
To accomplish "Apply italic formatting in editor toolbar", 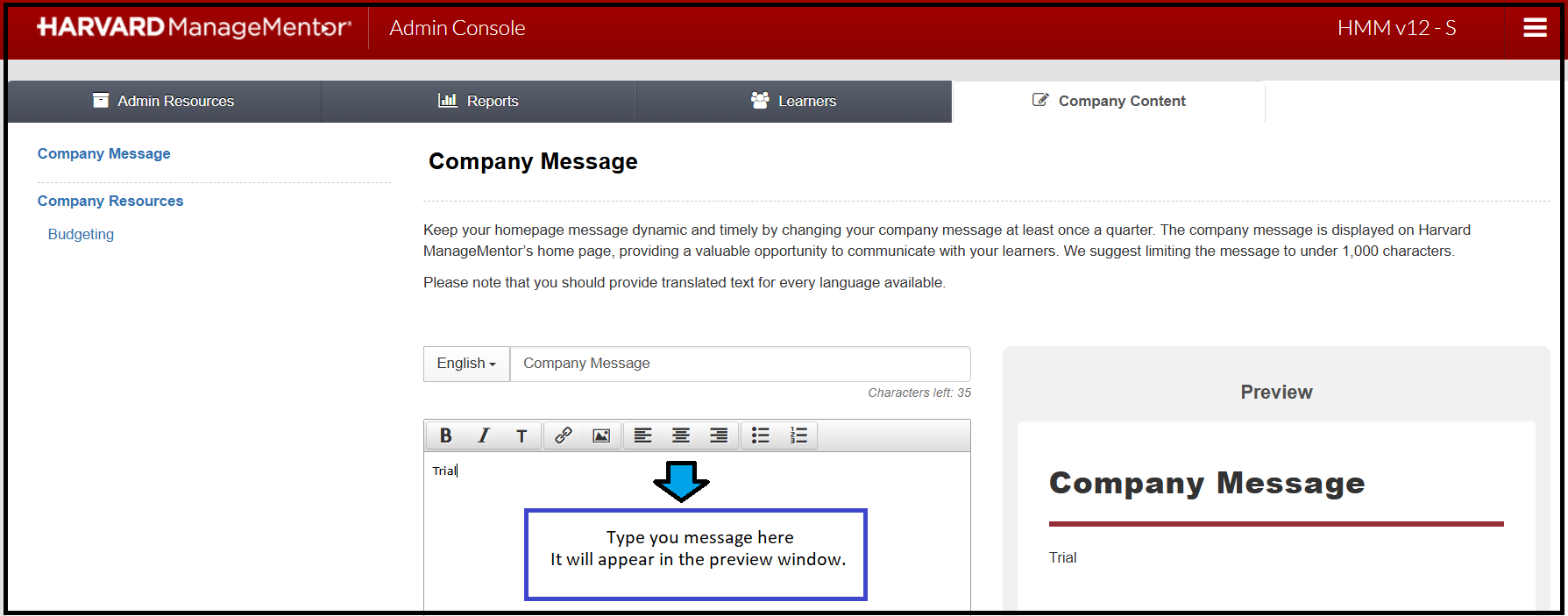I will pos(483,435).
